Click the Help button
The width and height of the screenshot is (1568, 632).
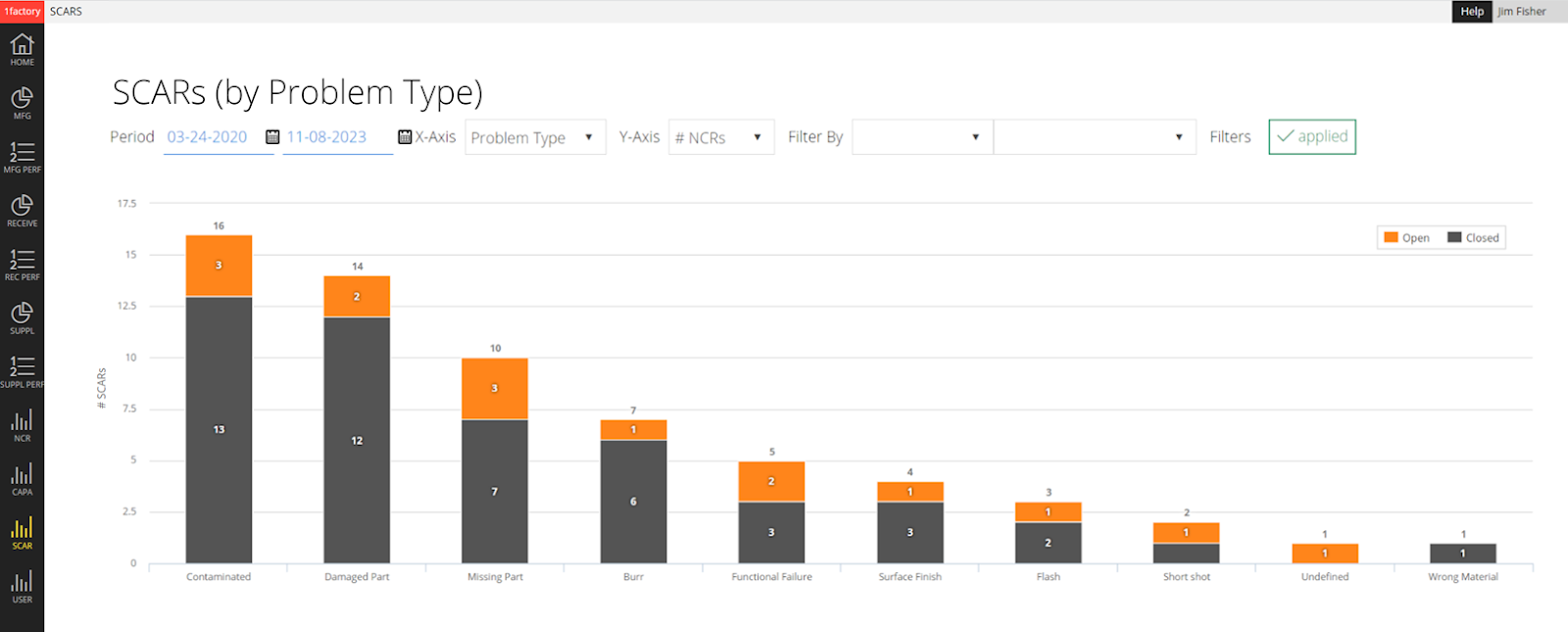[x=1472, y=12]
